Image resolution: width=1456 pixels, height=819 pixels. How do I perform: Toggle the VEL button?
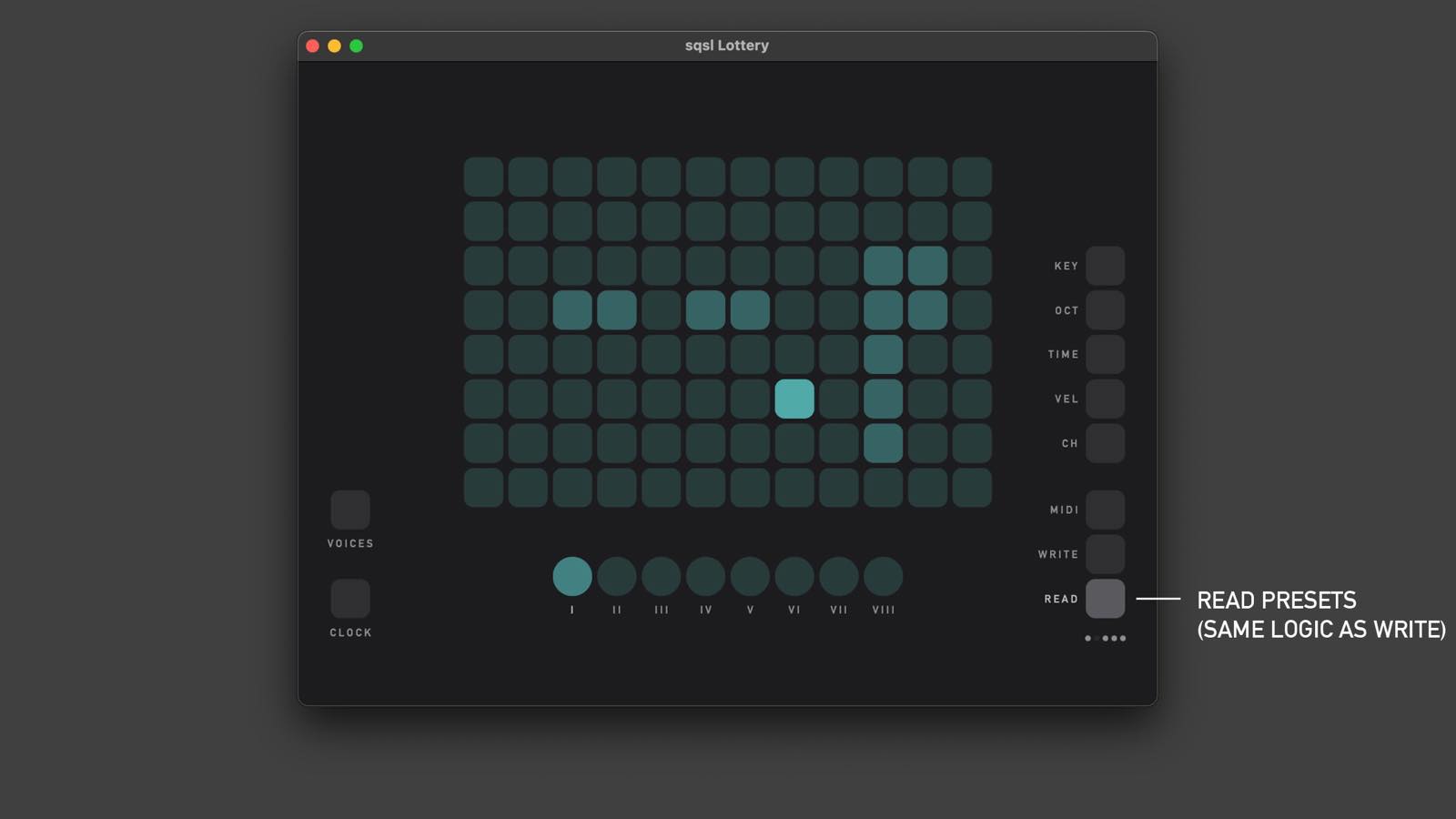[1105, 399]
